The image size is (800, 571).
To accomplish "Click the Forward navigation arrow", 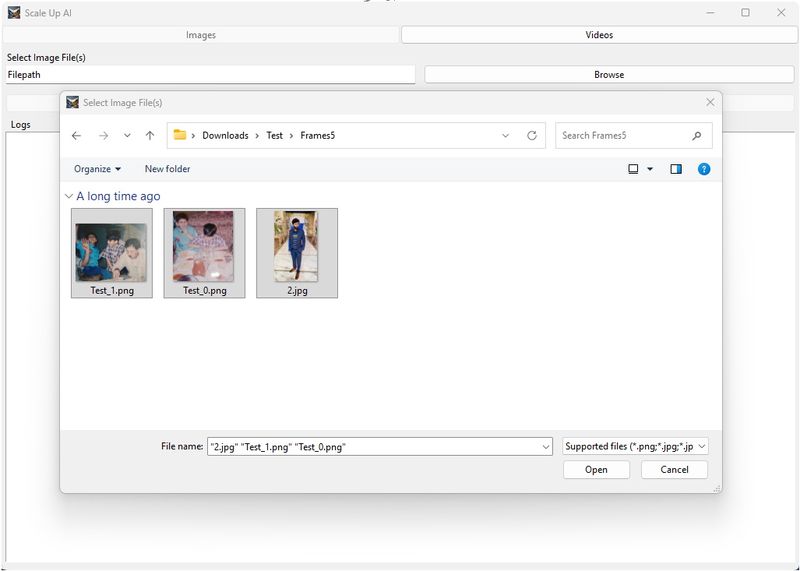I will tap(103, 136).
